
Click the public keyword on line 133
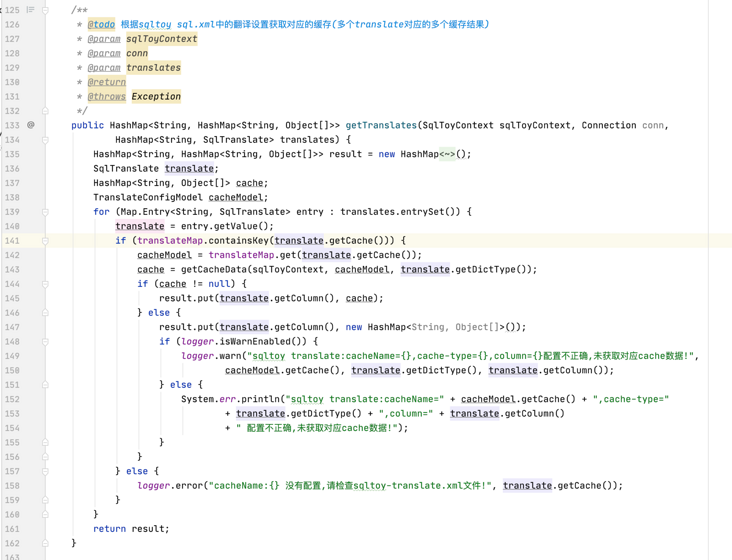tap(87, 125)
